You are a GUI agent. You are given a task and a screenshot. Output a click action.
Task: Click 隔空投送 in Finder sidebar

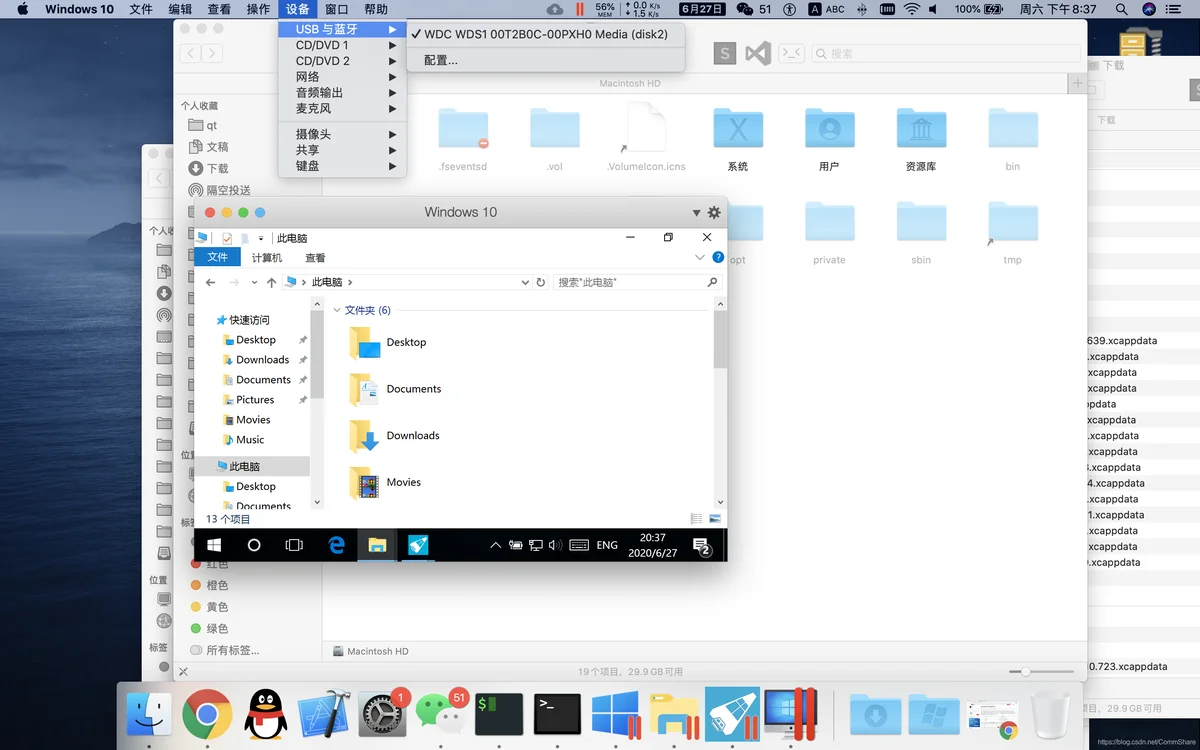[x=229, y=190]
